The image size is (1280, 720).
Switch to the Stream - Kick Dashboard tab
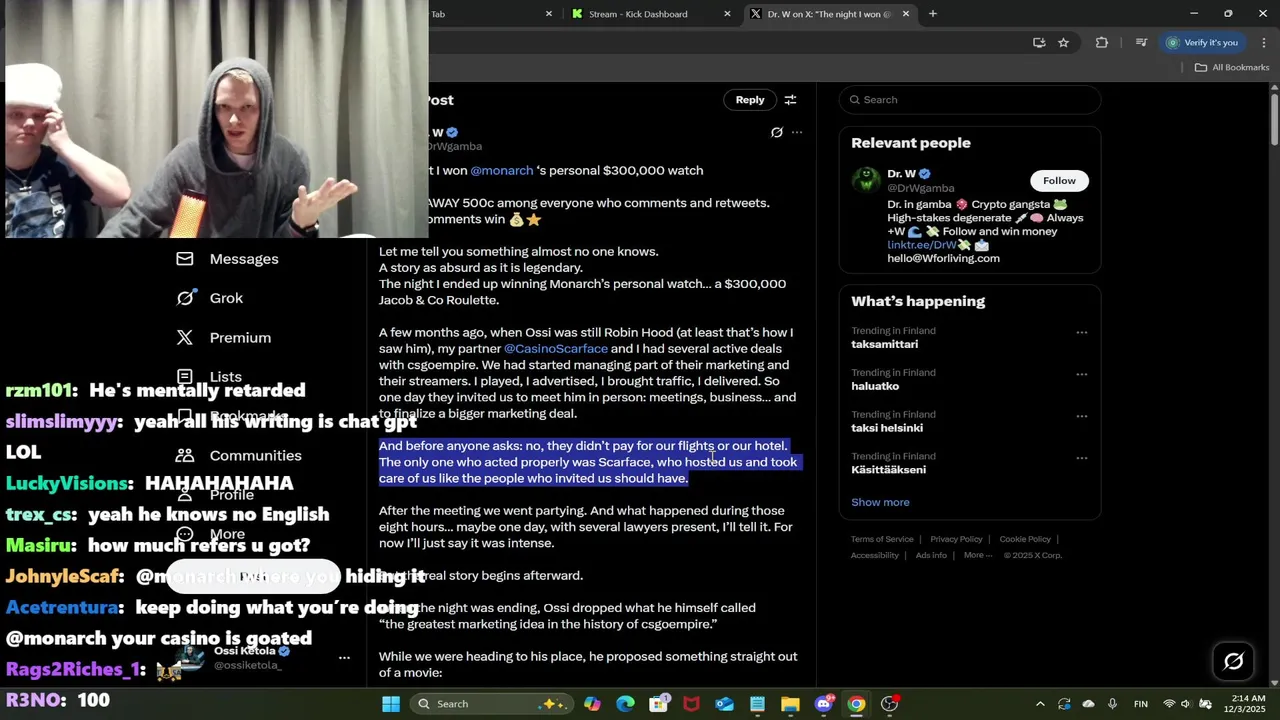pos(650,14)
